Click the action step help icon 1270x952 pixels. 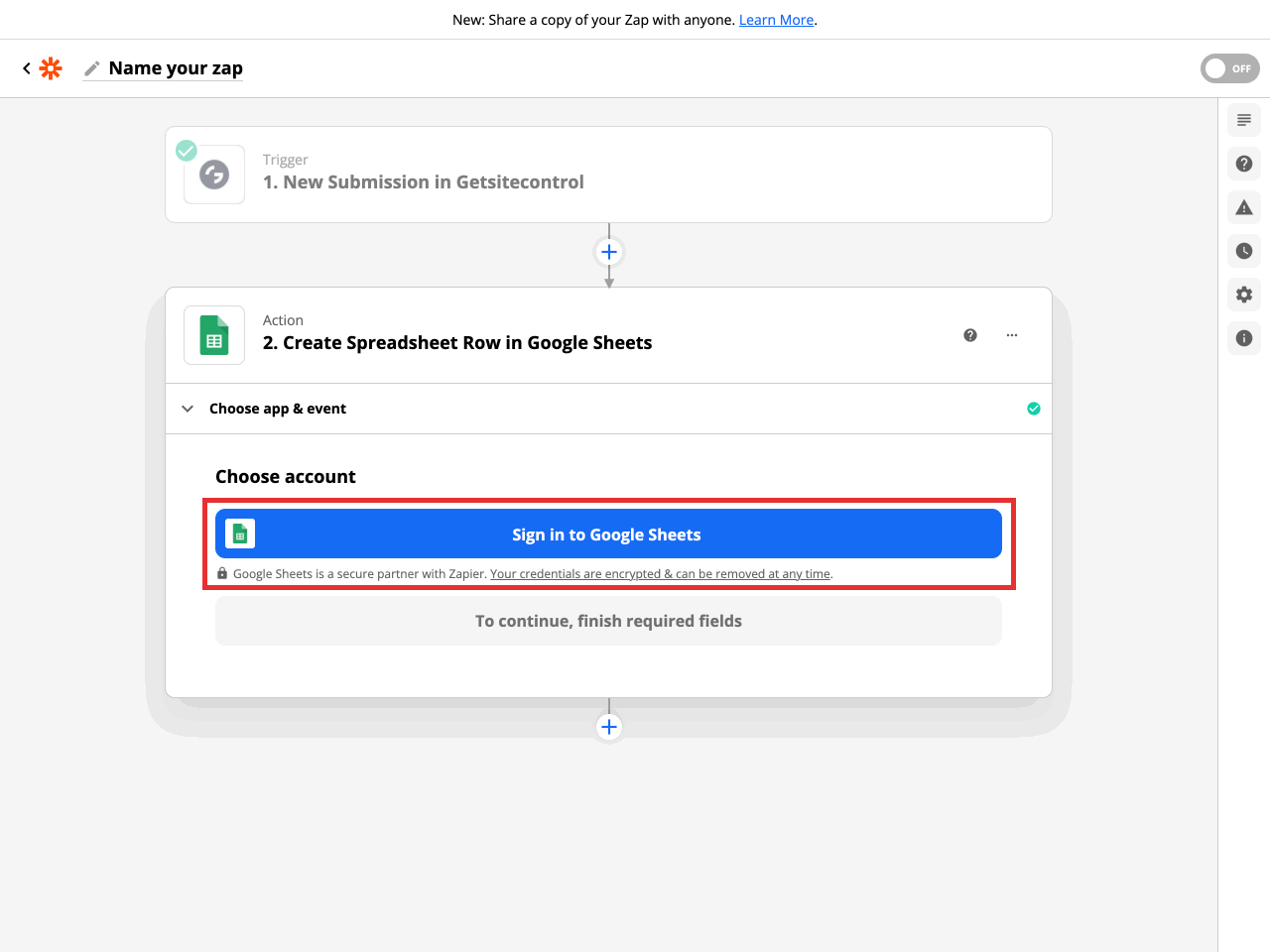tap(970, 335)
